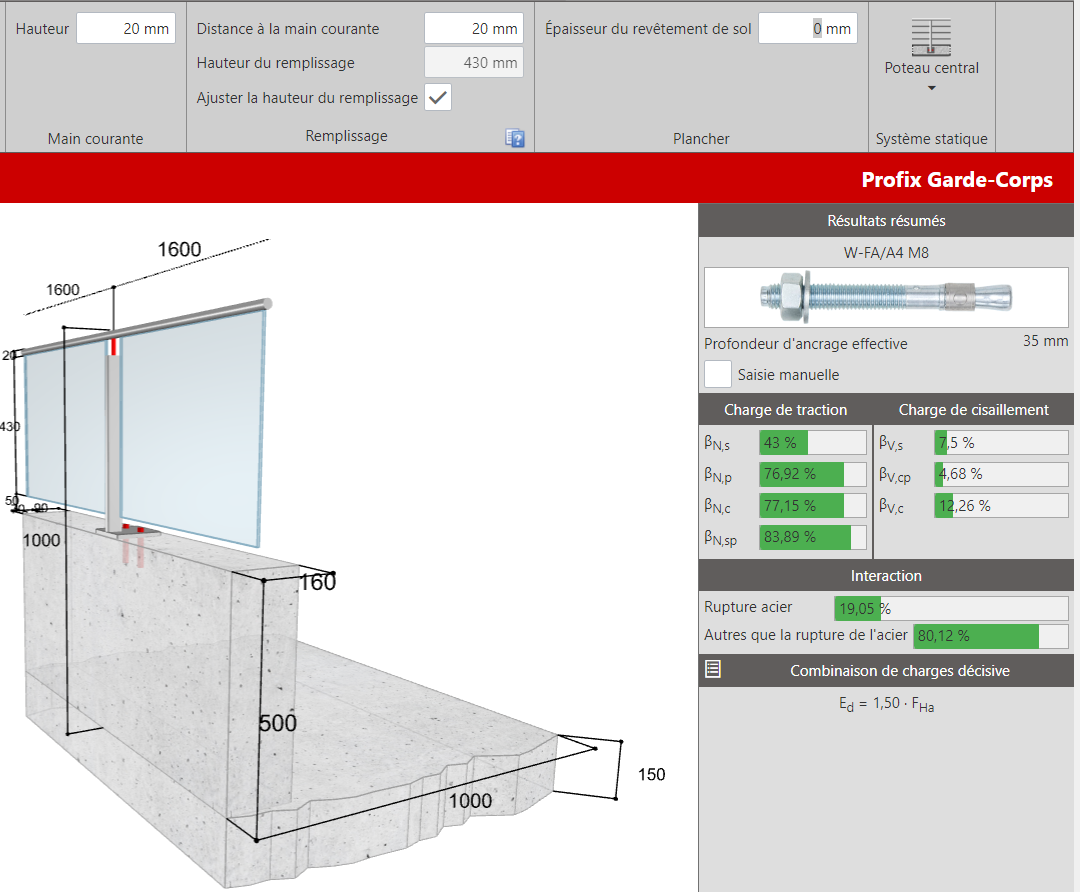Click the Profondeur d'ancrage effective label

pos(805,344)
